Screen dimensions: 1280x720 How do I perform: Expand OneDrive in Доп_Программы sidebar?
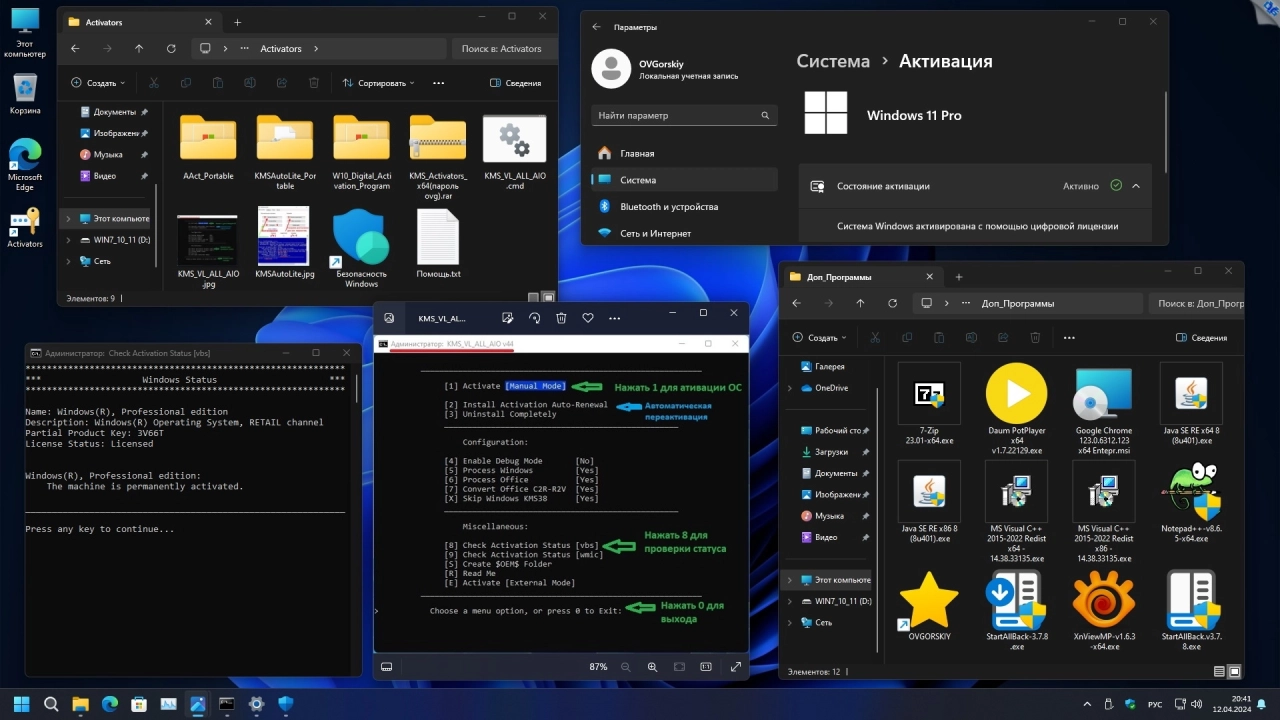[x=790, y=388]
